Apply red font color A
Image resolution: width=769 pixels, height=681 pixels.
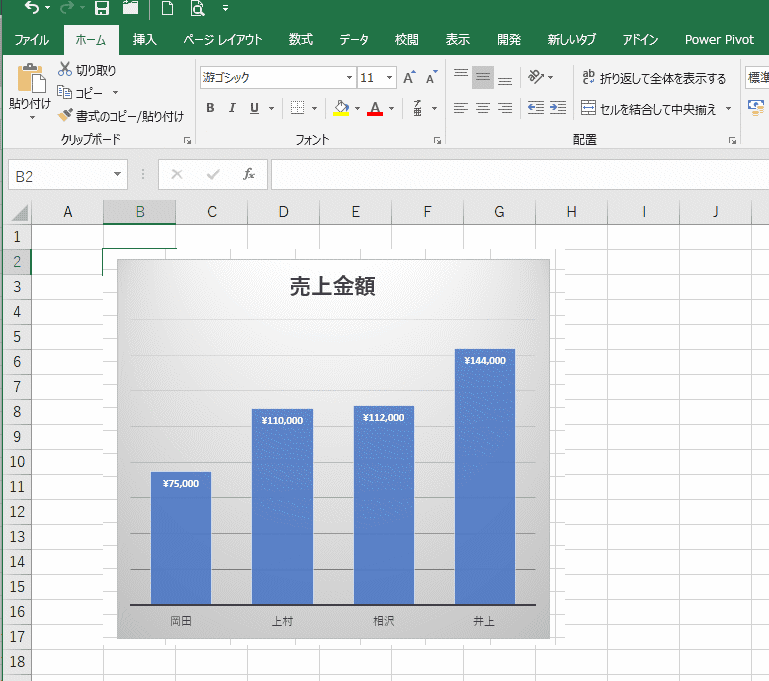375,108
